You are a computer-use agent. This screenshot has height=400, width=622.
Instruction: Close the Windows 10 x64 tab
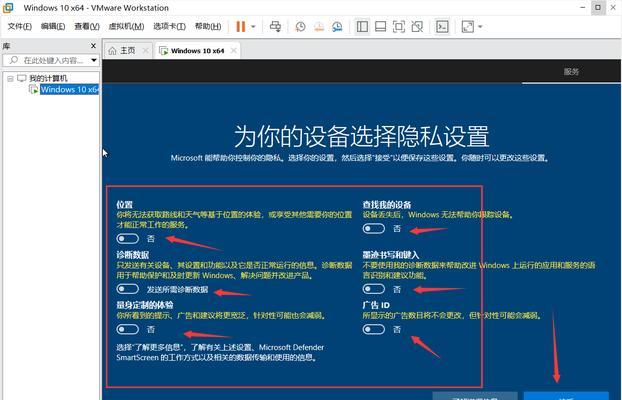[234, 50]
